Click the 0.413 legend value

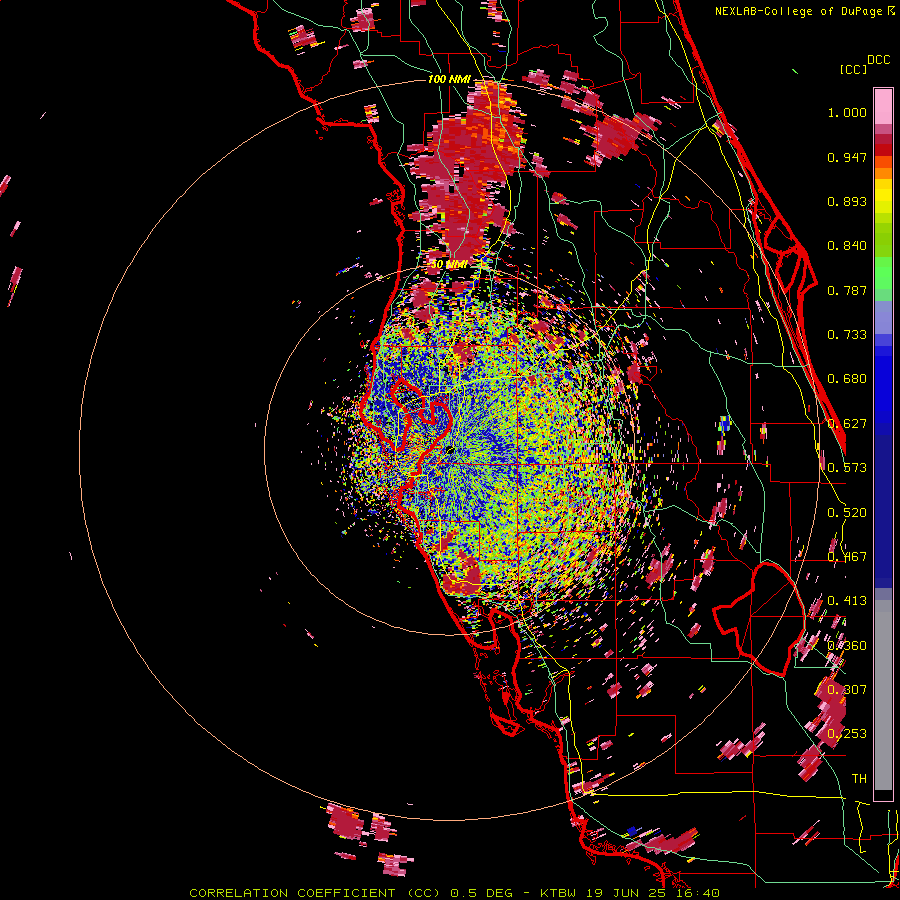coord(847,601)
